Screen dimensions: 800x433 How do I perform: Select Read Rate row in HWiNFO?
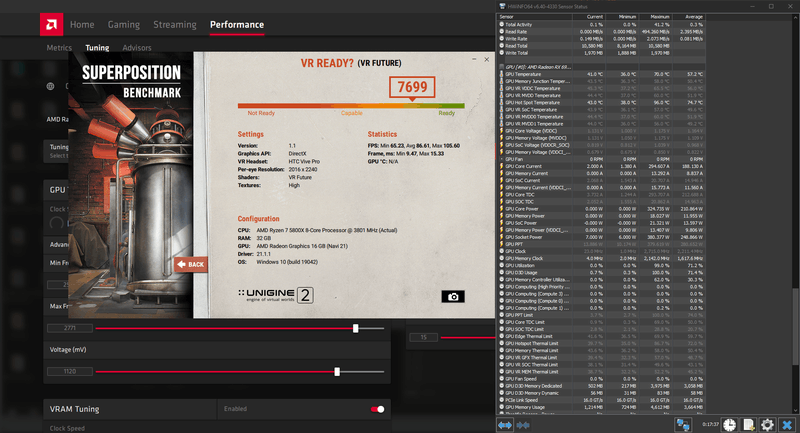(602, 32)
